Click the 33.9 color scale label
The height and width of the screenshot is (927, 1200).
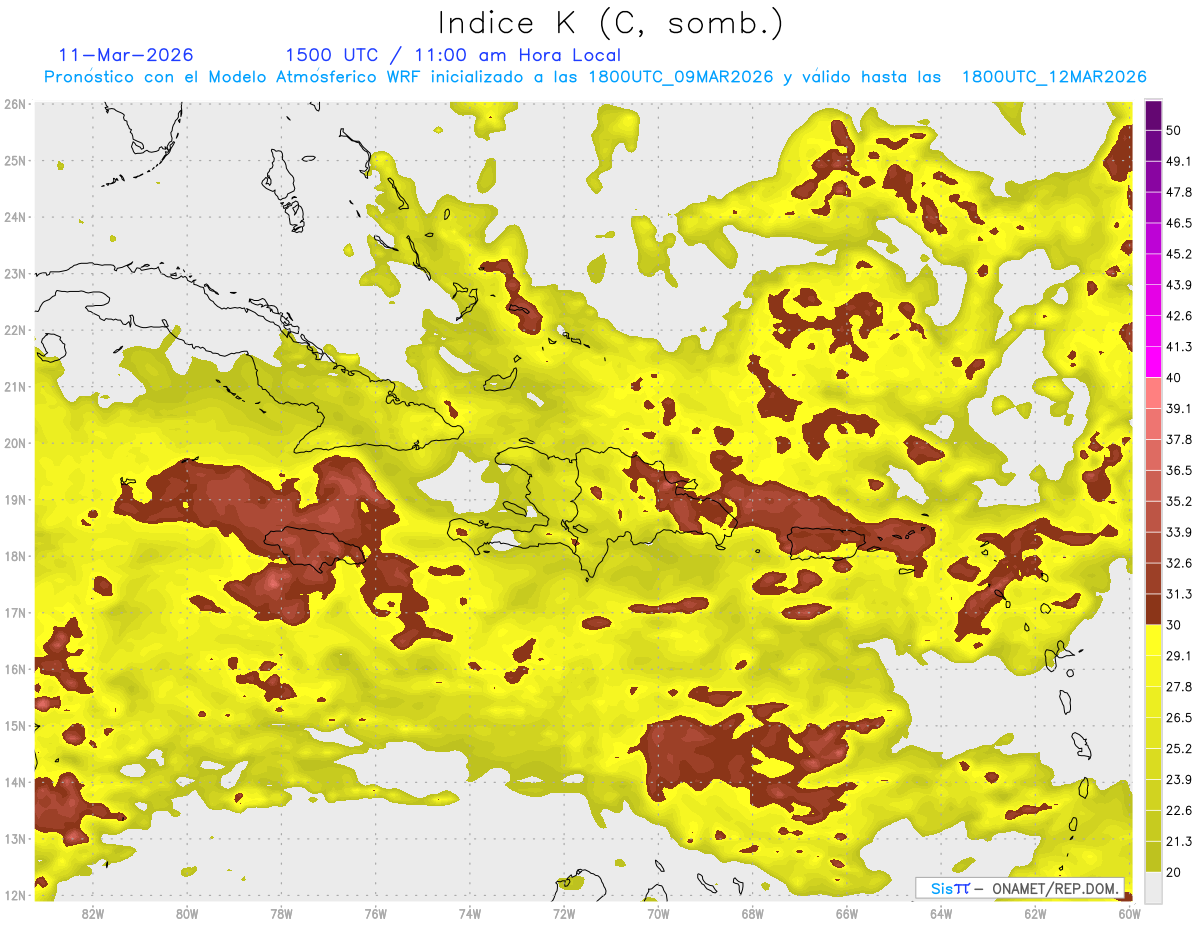tap(1178, 533)
